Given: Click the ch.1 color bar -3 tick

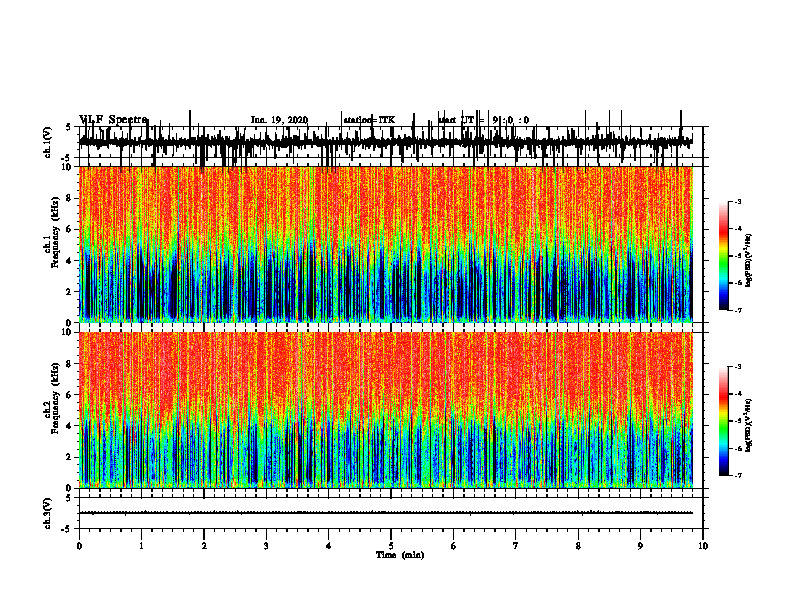Looking at the screenshot, I should (738, 202).
